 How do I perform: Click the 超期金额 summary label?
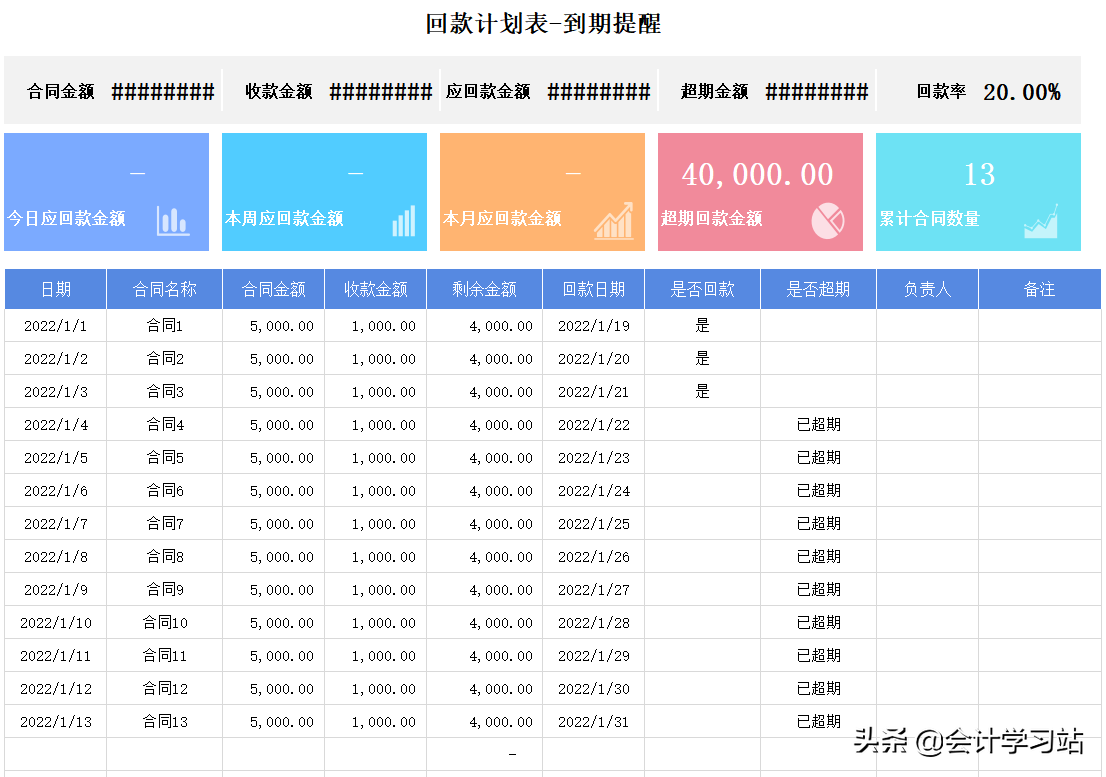click(x=715, y=92)
